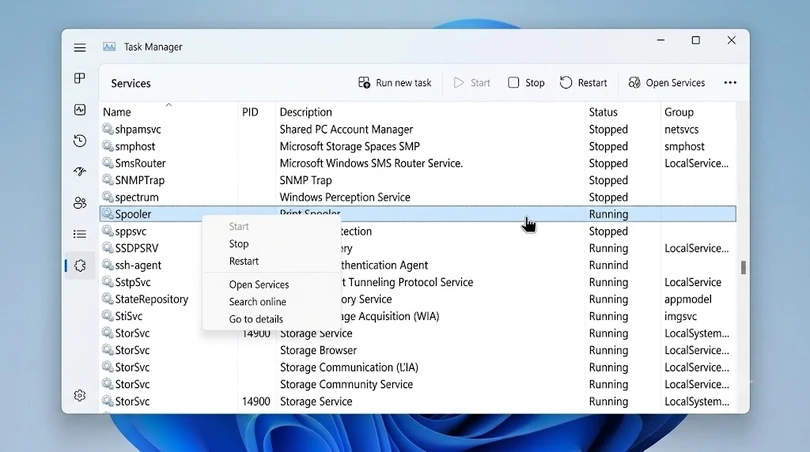The height and width of the screenshot is (452, 810).
Task: Open the three-dot more options menu
Action: coord(730,83)
